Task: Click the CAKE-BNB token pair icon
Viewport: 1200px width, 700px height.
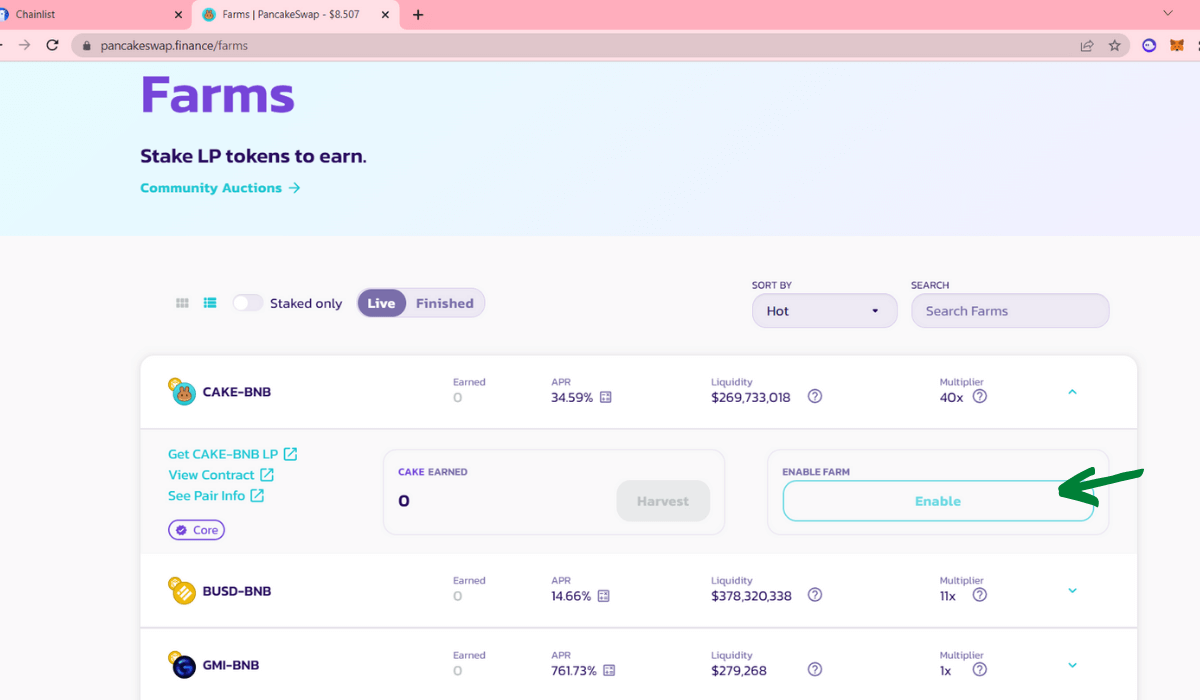Action: [x=182, y=392]
